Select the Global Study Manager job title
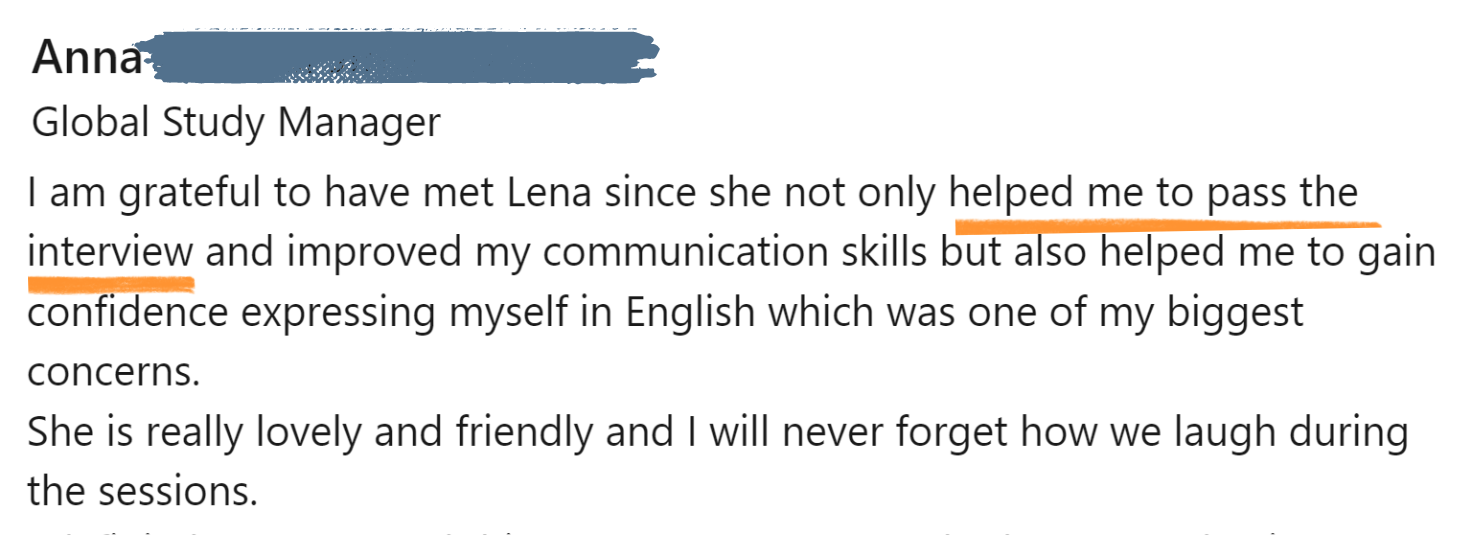This screenshot has height=548, width=1458. click(x=236, y=123)
